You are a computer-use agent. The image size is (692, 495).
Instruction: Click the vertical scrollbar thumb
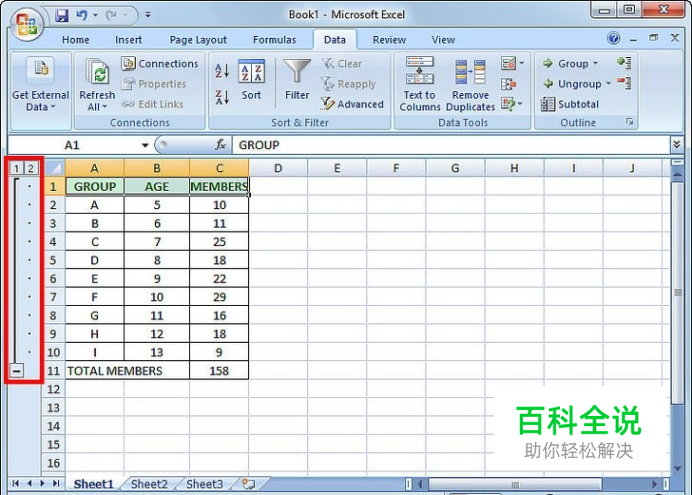pos(677,293)
